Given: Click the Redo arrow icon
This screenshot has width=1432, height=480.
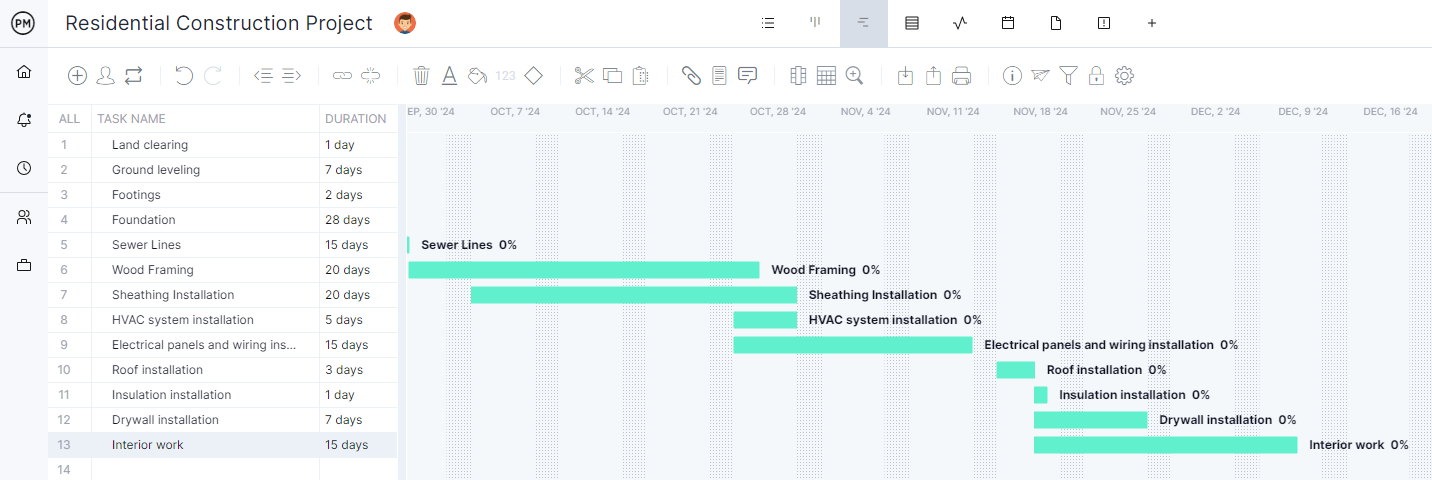Looking at the screenshot, I should (213, 75).
